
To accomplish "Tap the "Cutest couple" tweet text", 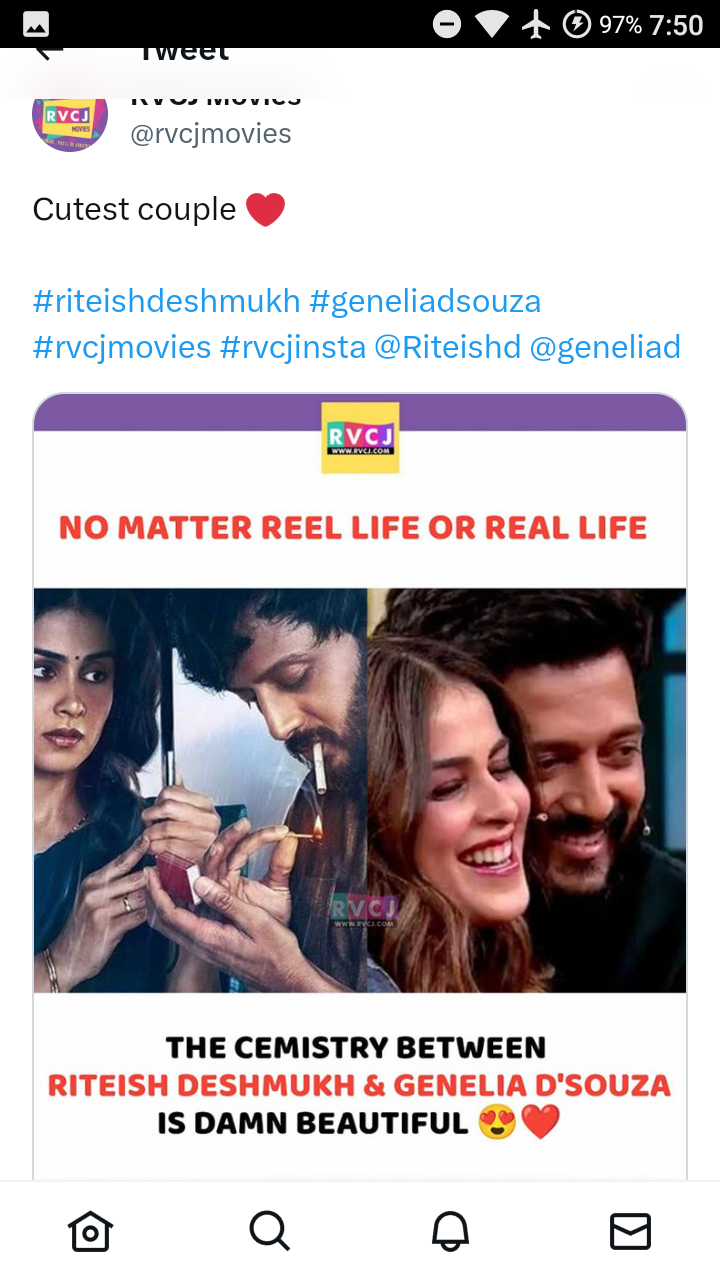I will pyautogui.click(x=134, y=209).
